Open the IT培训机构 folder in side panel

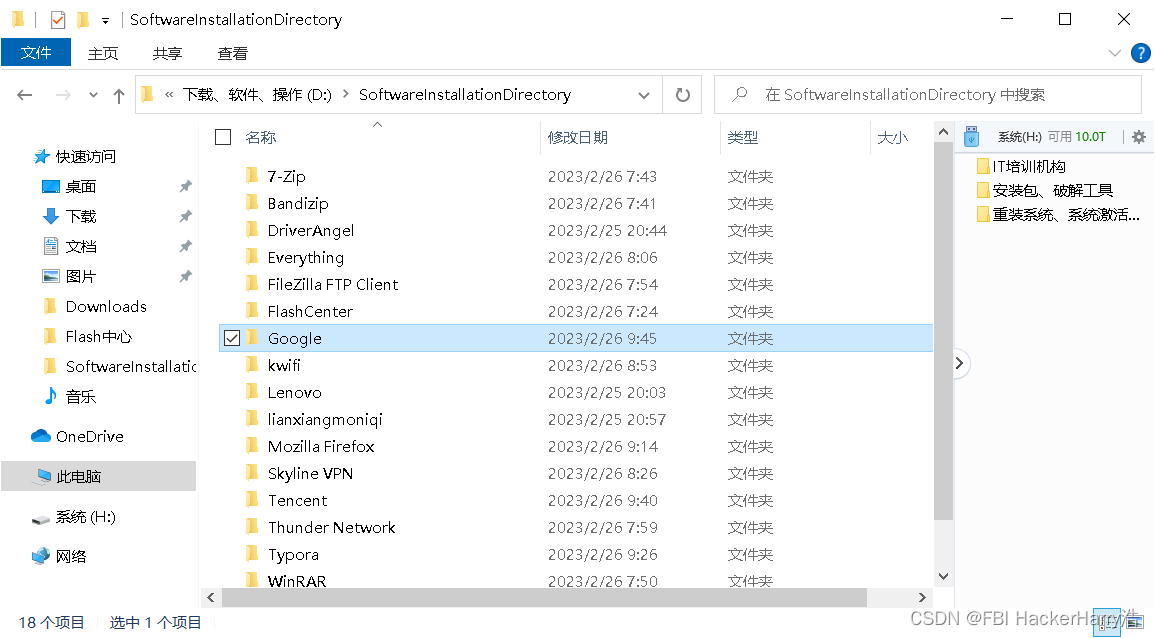(x=1021, y=166)
